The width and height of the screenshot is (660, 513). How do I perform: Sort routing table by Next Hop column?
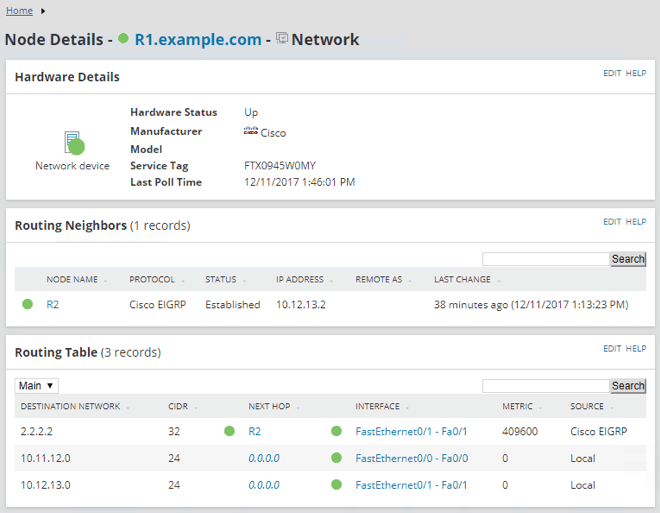tap(269, 407)
